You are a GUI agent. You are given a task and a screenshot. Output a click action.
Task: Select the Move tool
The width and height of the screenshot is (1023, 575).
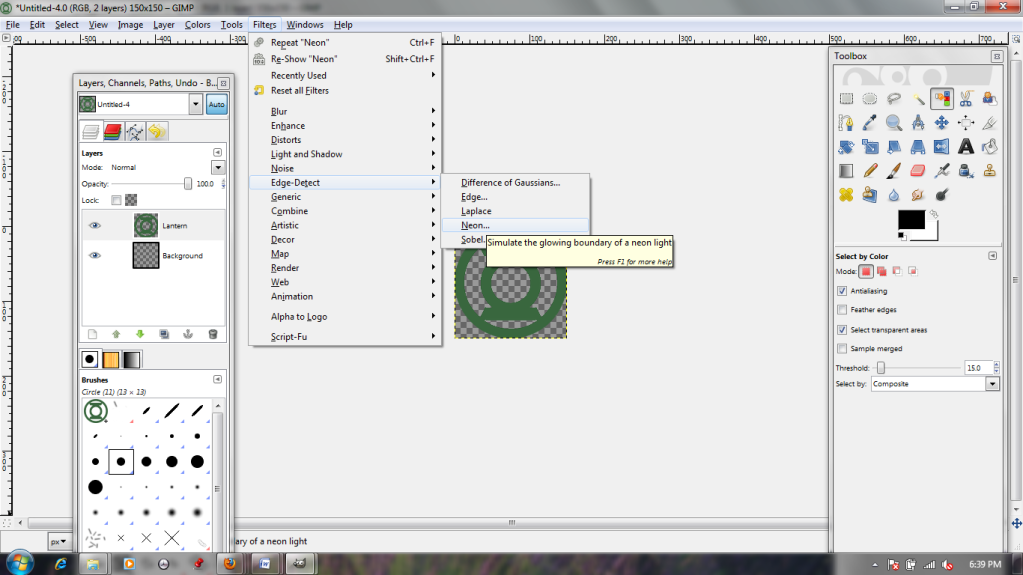tap(942, 123)
